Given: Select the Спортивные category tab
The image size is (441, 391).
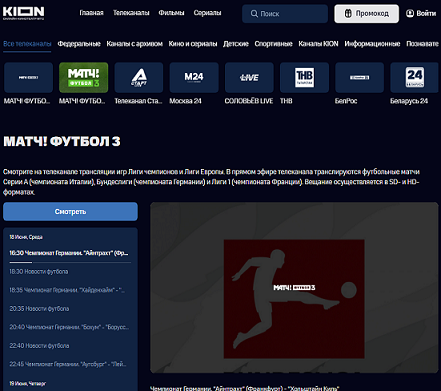Looking at the screenshot, I should tap(274, 44).
